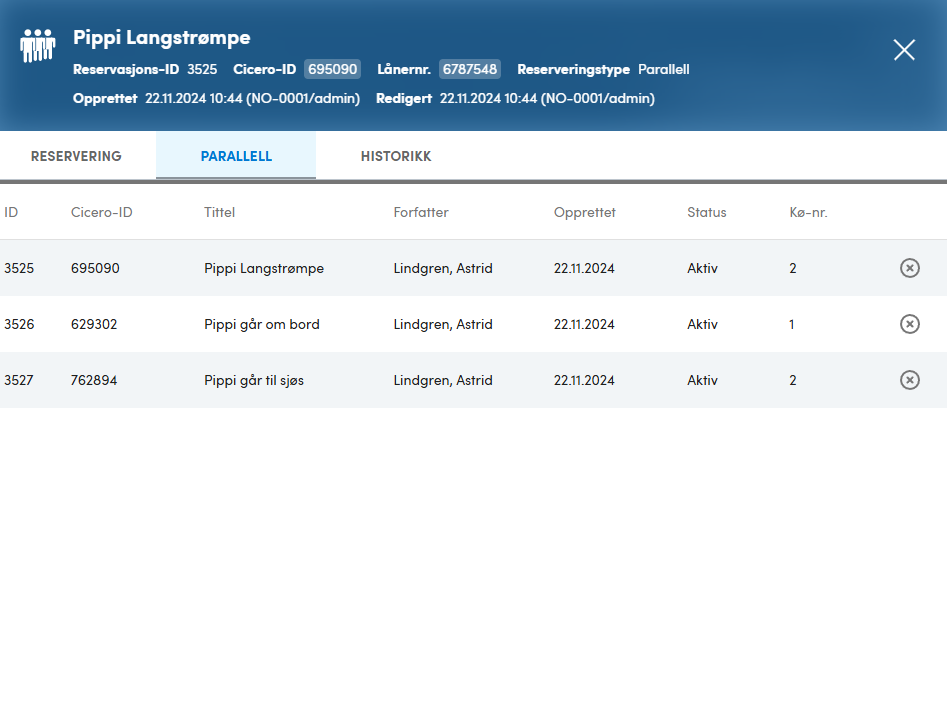The image size is (947, 706).
Task: Click the Redigert timestamp in header
Action: click(x=547, y=98)
